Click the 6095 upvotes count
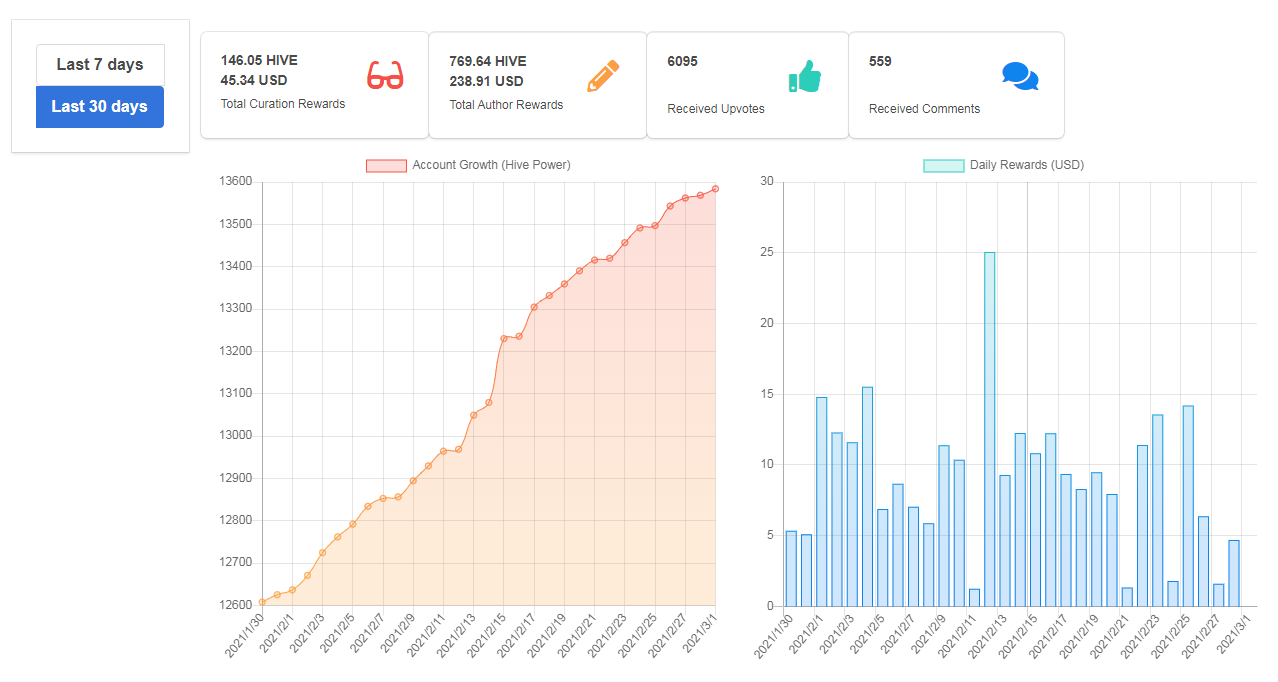This screenshot has width=1278, height=682. click(x=683, y=61)
